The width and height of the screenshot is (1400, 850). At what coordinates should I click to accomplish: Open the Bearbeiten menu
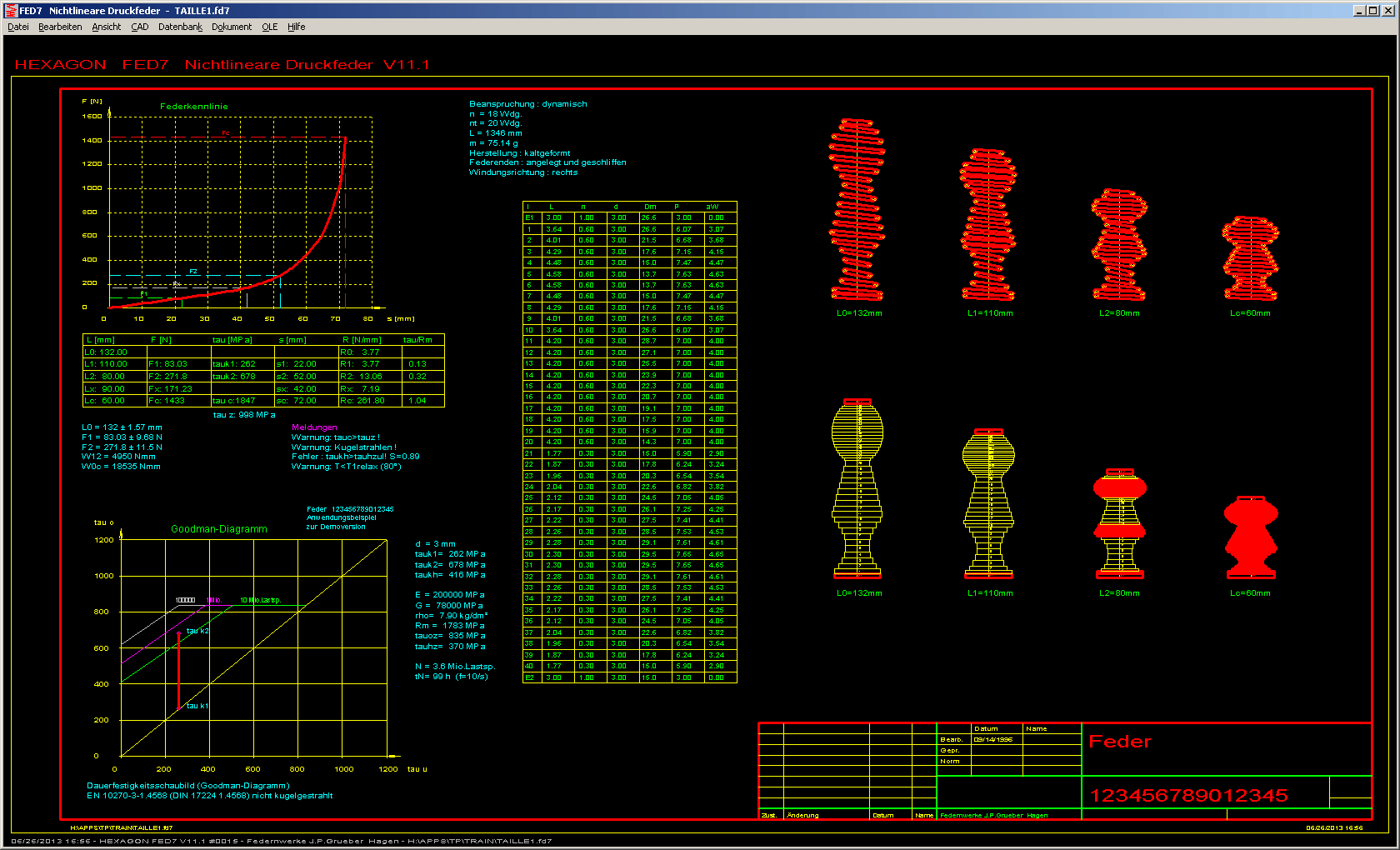pyautogui.click(x=60, y=27)
